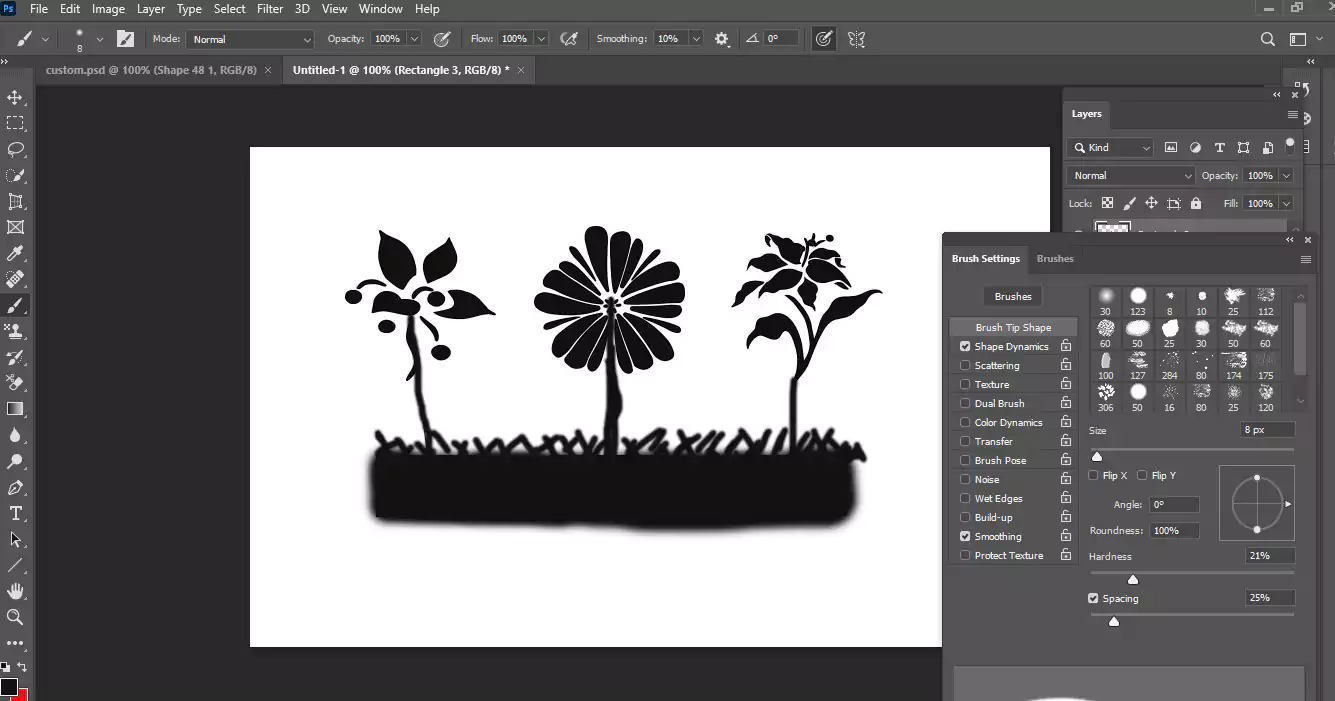The height and width of the screenshot is (701, 1335).
Task: Select the Move tool
Action: pos(15,98)
